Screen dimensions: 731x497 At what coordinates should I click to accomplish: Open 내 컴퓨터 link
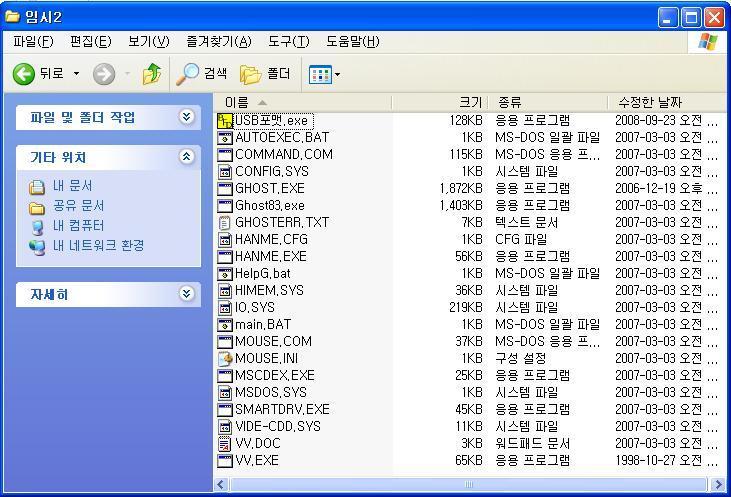pyautogui.click(x=78, y=226)
